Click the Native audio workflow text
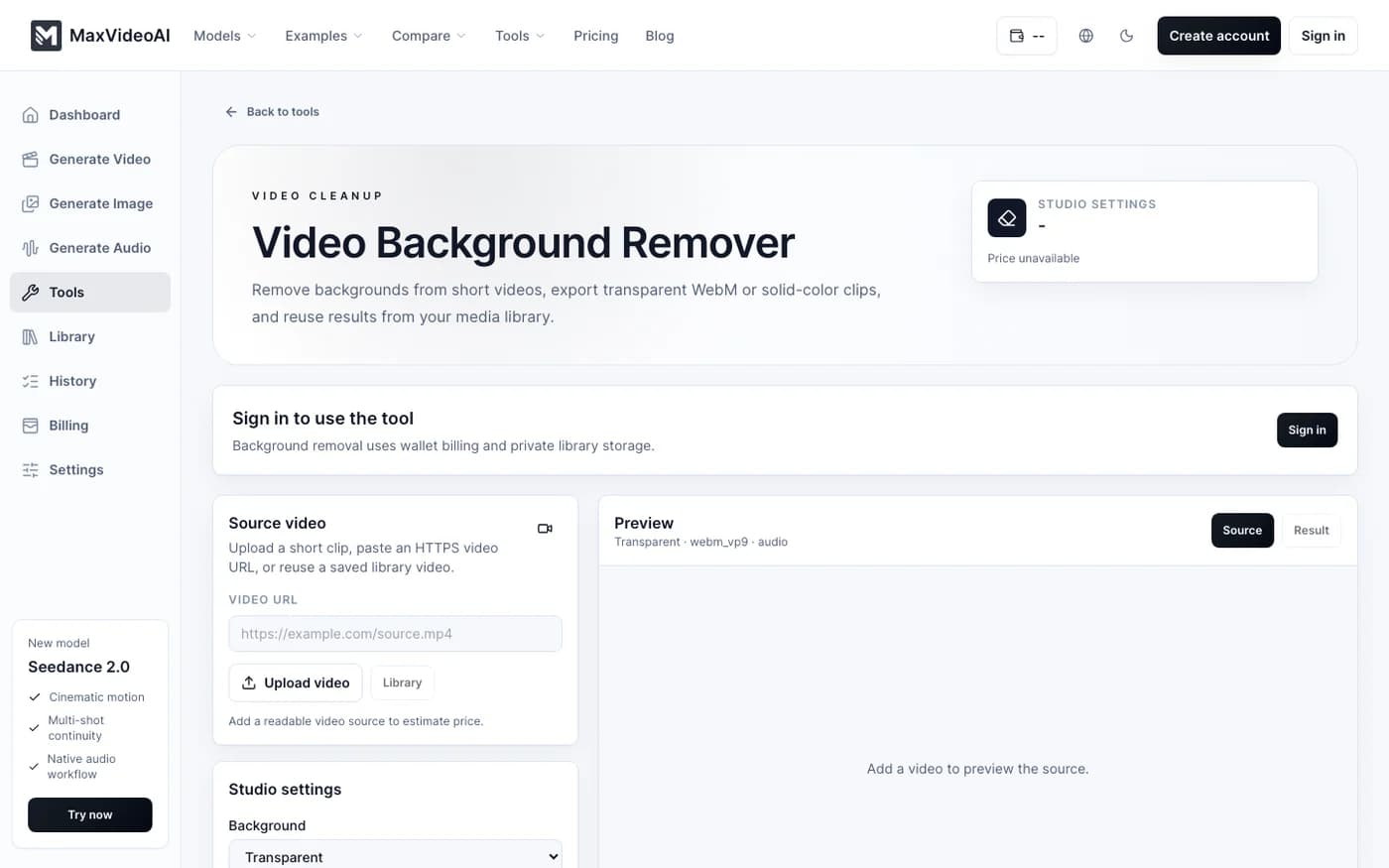The height and width of the screenshot is (868, 1389). (x=81, y=767)
